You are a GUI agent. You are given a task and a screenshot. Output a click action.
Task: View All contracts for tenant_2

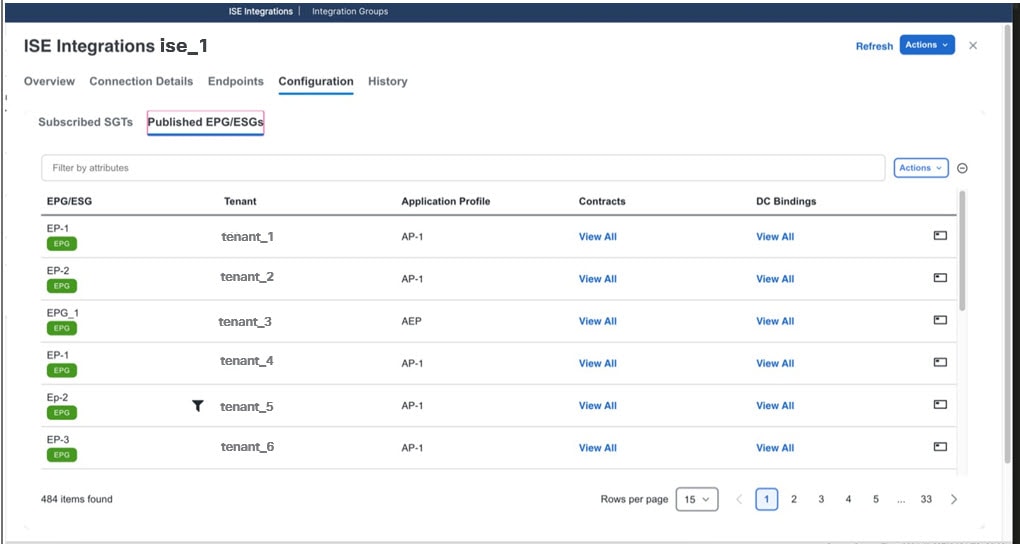click(598, 279)
